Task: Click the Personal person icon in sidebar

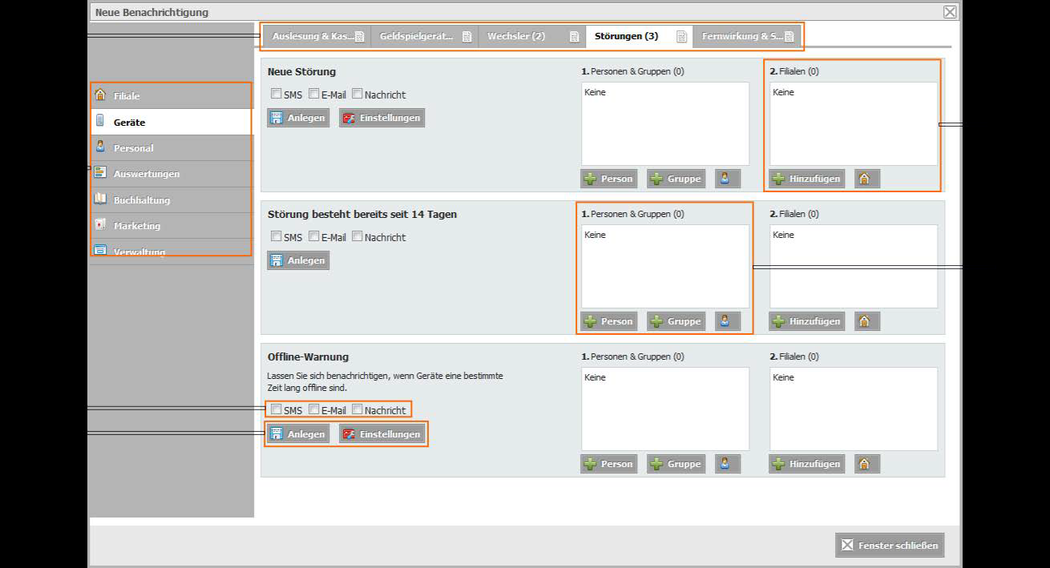Action: [x=100, y=146]
